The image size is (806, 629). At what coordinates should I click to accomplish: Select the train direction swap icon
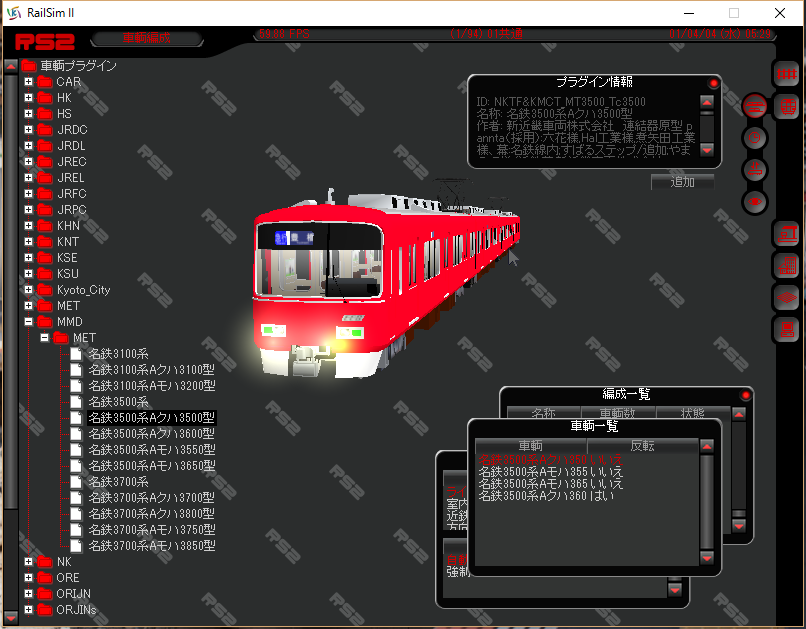pyautogui.click(x=755, y=170)
